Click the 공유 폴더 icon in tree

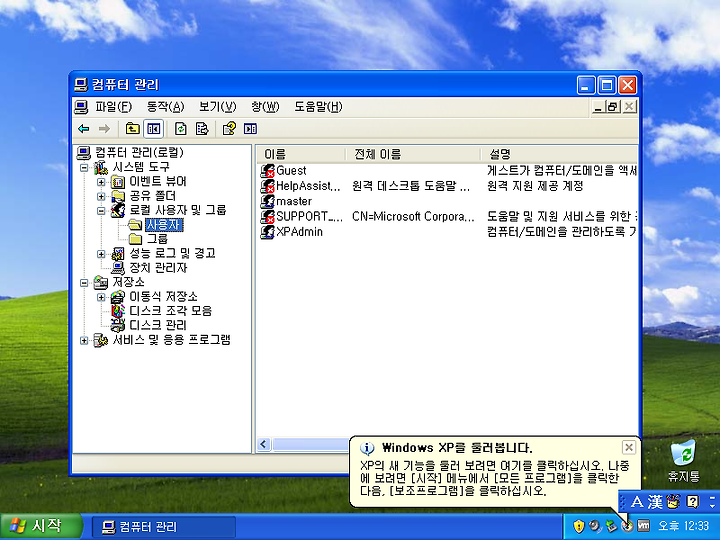pos(118,196)
